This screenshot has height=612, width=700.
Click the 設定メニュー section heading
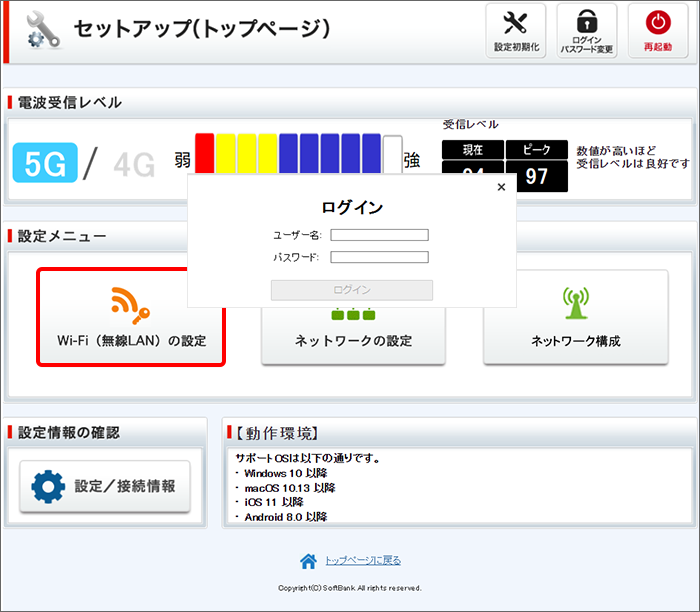(62, 236)
